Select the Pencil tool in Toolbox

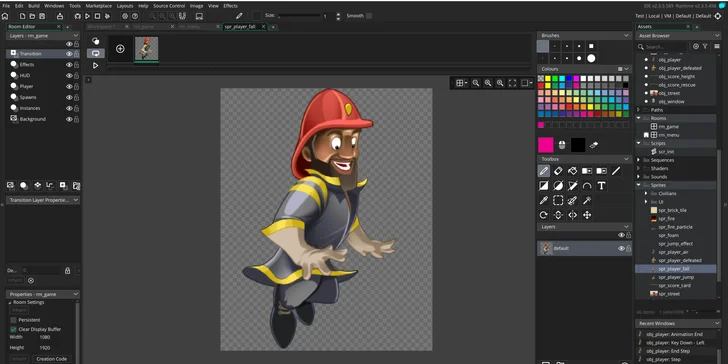click(544, 171)
